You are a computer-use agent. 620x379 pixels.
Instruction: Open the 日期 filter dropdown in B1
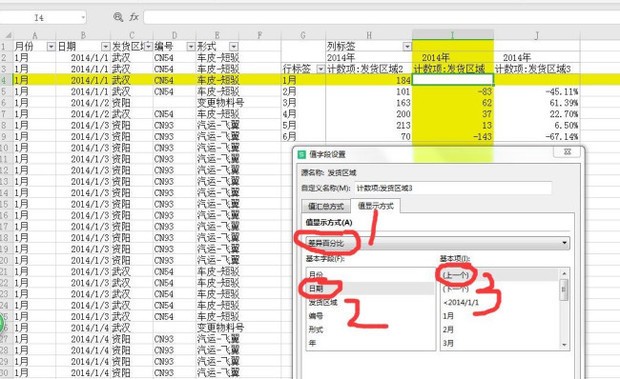click(105, 47)
